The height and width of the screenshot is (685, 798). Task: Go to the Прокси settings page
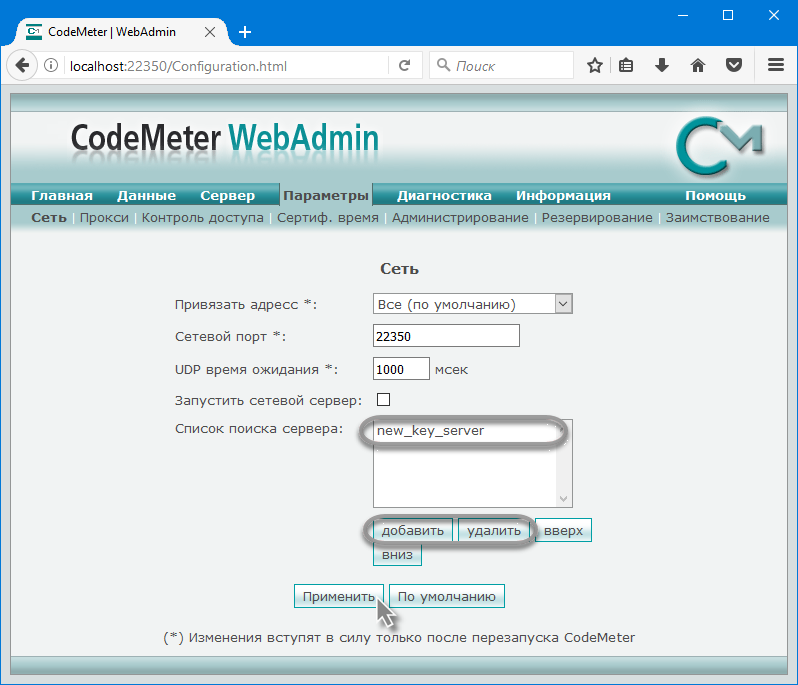tap(104, 218)
